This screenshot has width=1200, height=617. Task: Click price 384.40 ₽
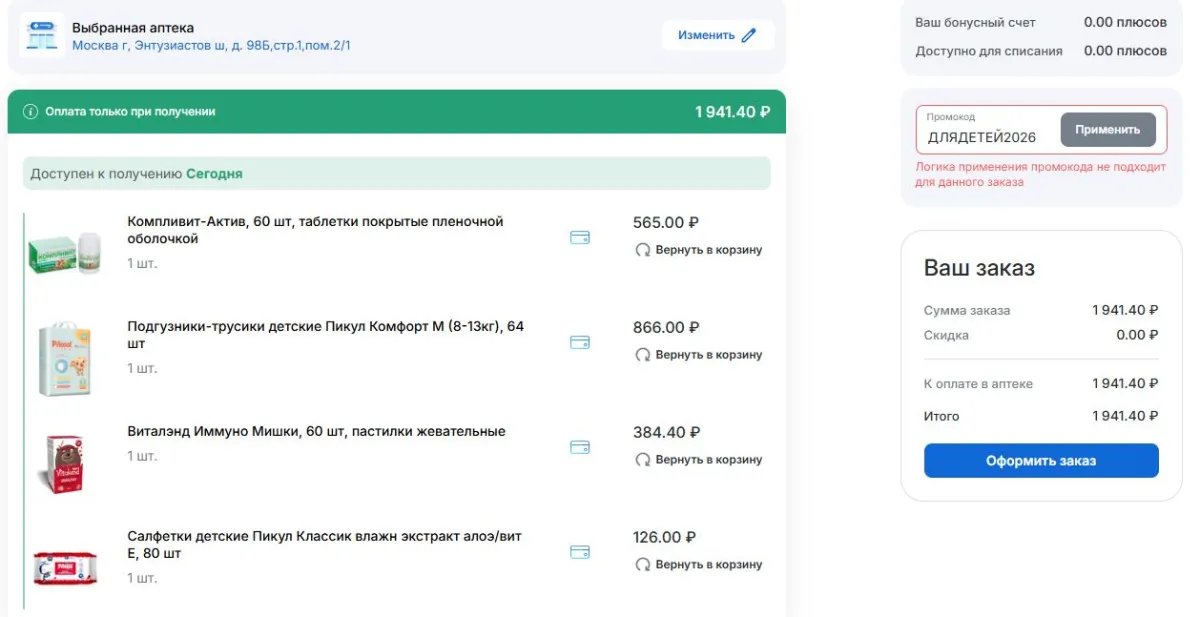[x=667, y=432]
